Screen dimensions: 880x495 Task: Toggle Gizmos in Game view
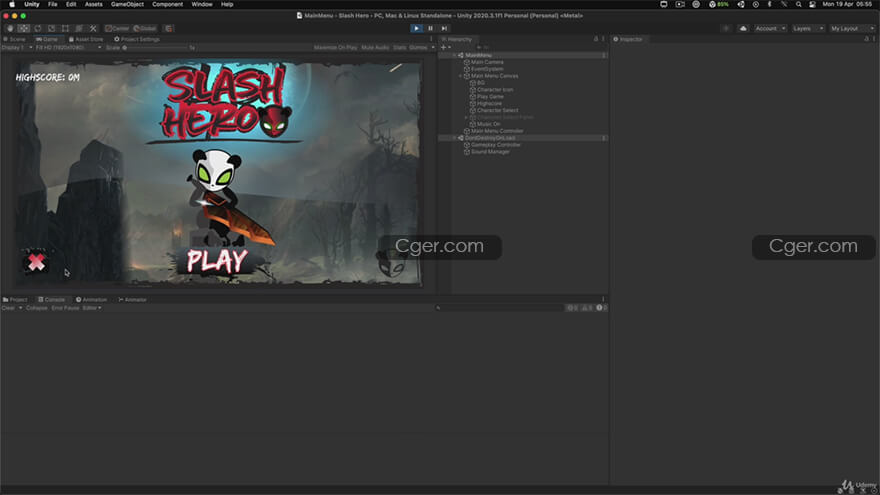click(418, 48)
